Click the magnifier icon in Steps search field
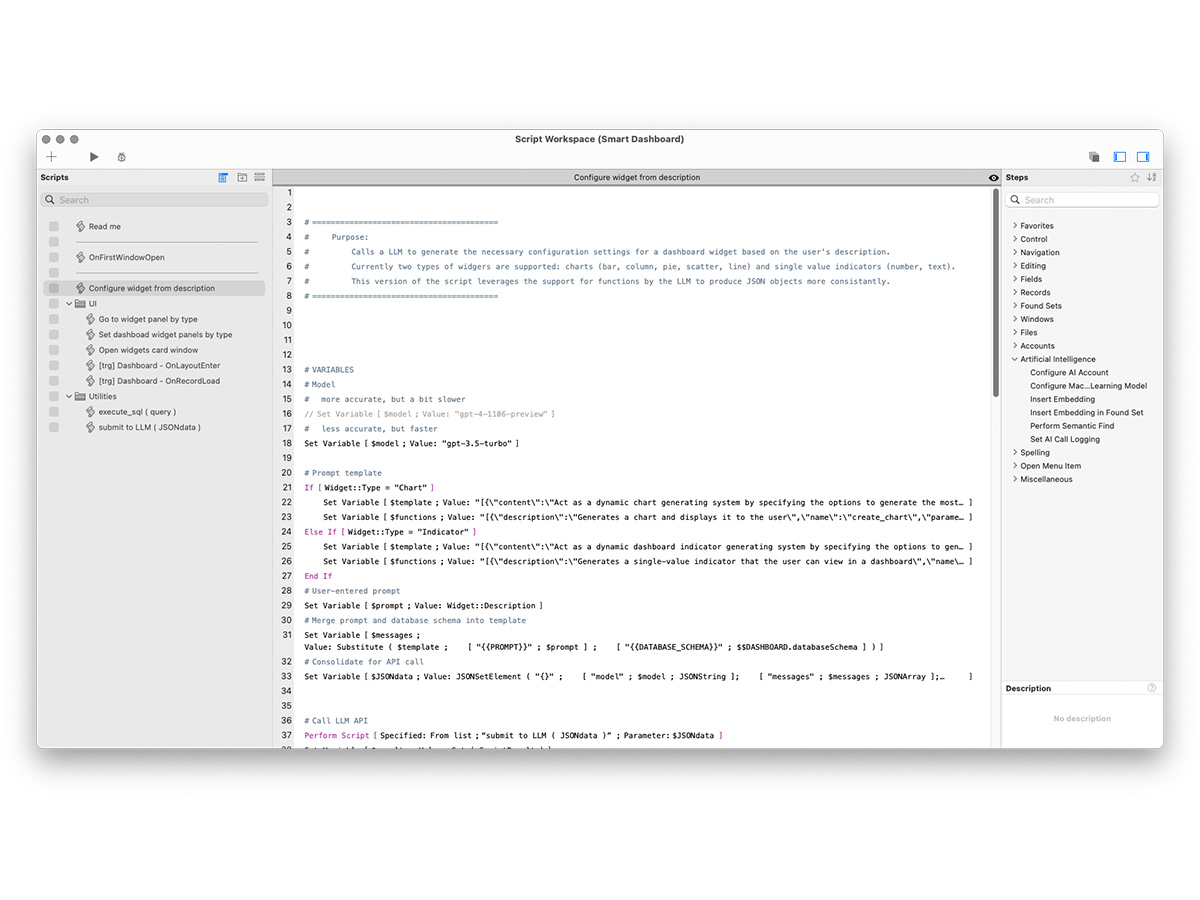This screenshot has width=1200, height=900. point(1016,200)
